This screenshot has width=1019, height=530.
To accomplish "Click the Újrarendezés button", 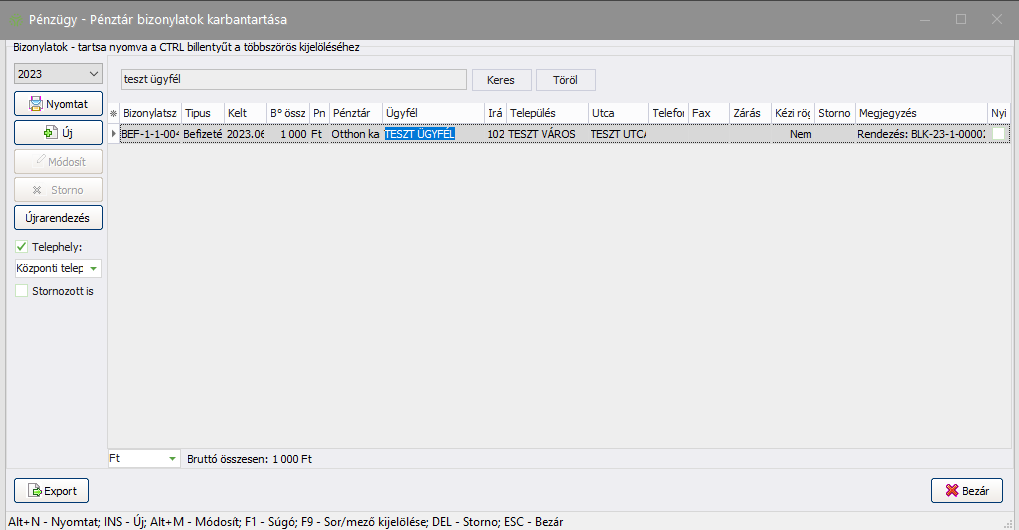I will pos(58,217).
